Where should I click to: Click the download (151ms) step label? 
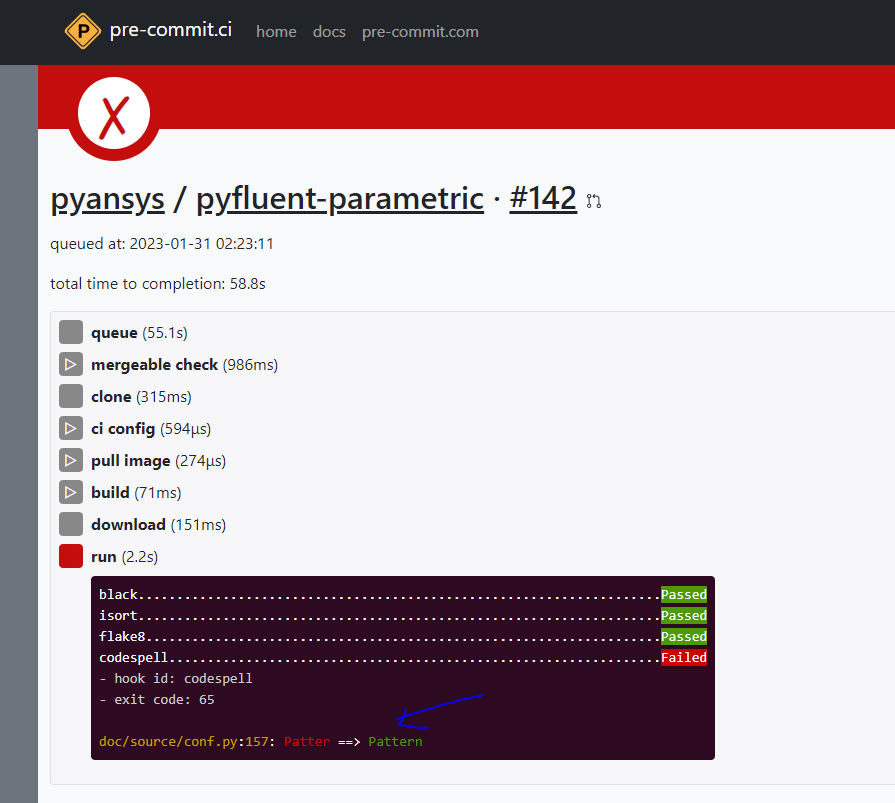point(159,524)
